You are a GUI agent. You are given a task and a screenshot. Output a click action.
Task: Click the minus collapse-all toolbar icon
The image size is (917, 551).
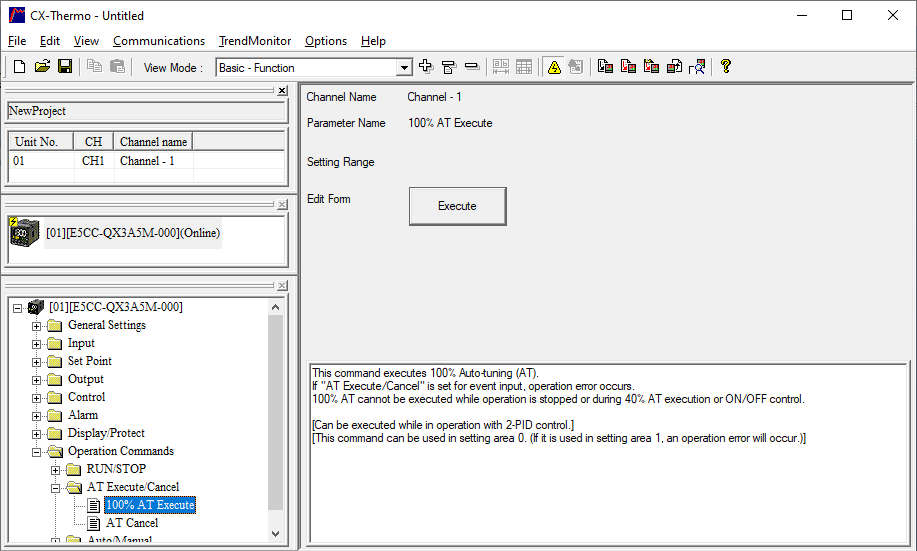472,67
